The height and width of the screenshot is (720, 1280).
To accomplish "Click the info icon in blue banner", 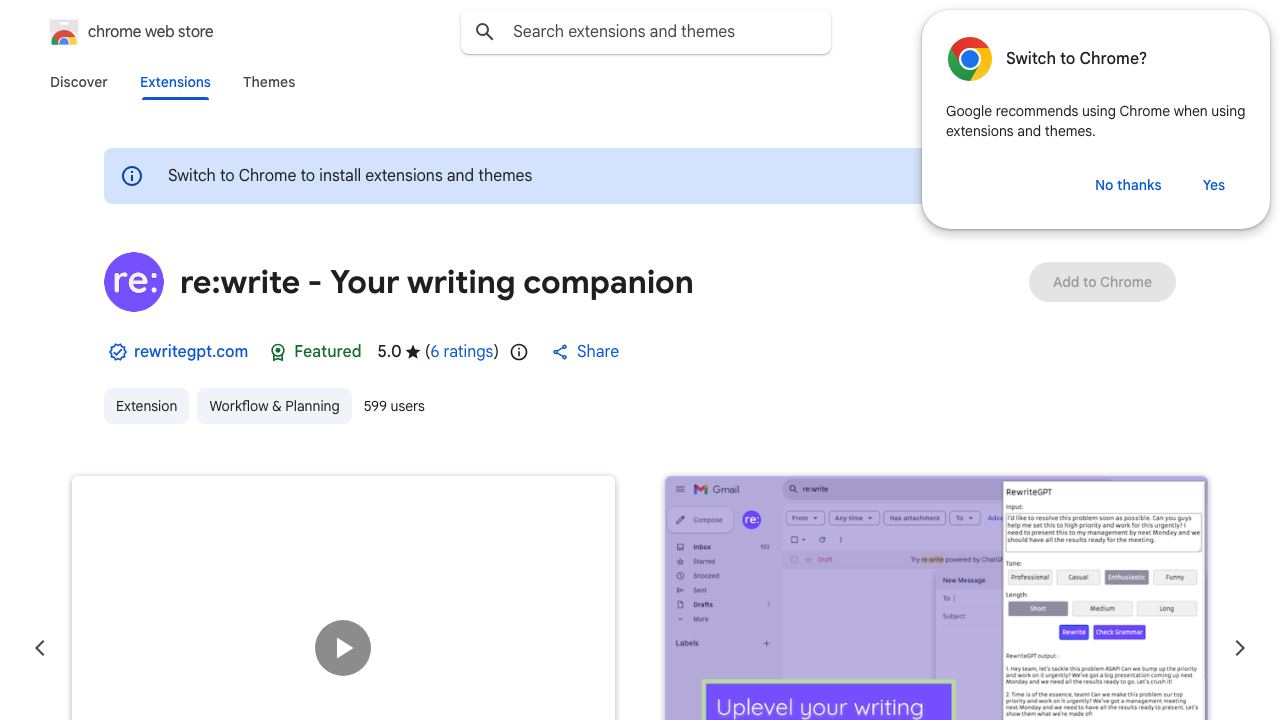I will point(132,176).
